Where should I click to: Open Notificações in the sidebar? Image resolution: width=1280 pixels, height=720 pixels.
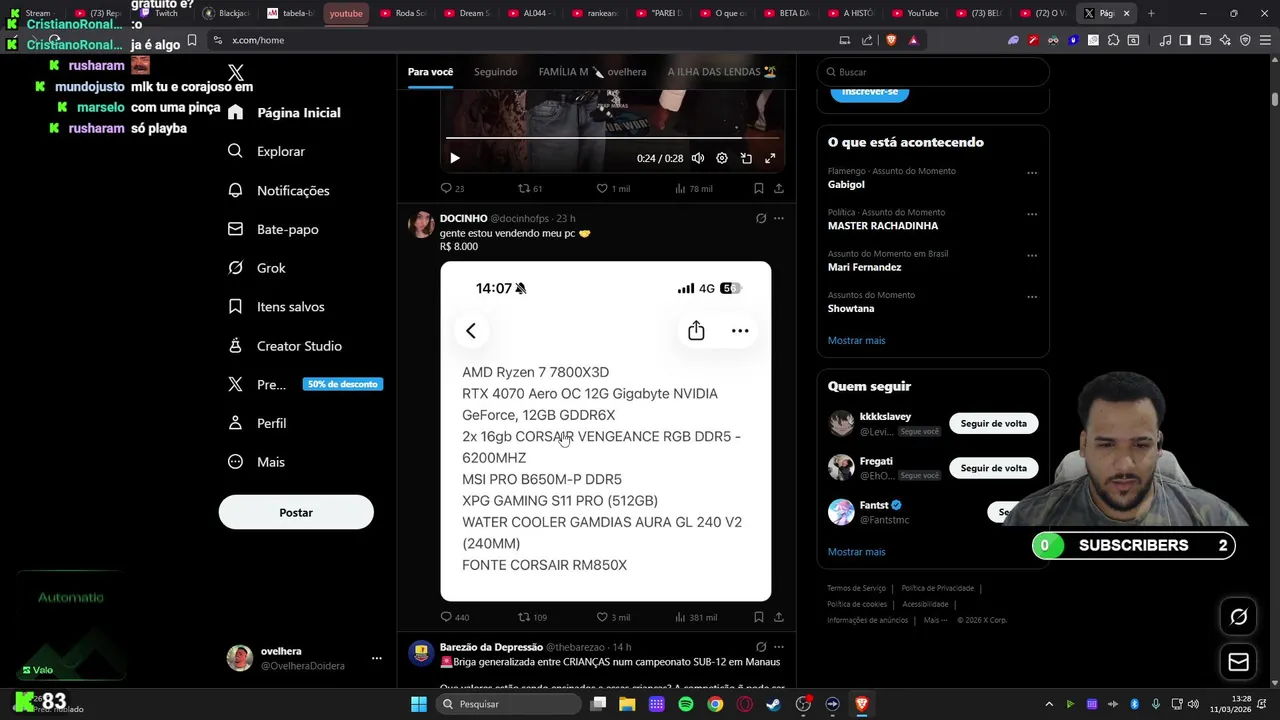click(x=278, y=190)
